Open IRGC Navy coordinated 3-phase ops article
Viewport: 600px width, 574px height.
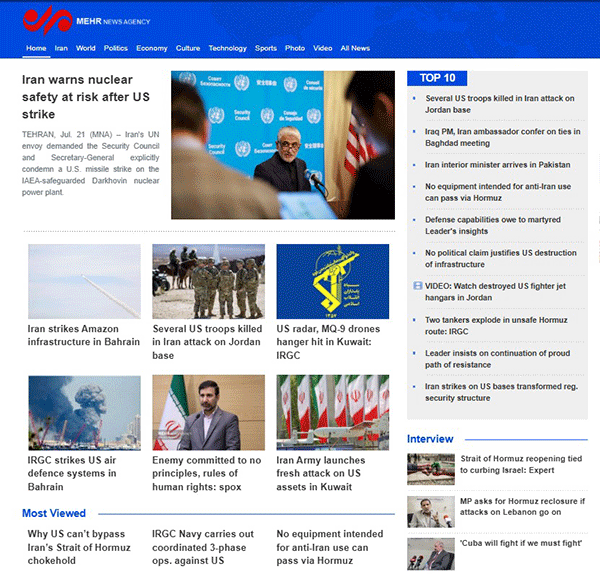tap(203, 547)
